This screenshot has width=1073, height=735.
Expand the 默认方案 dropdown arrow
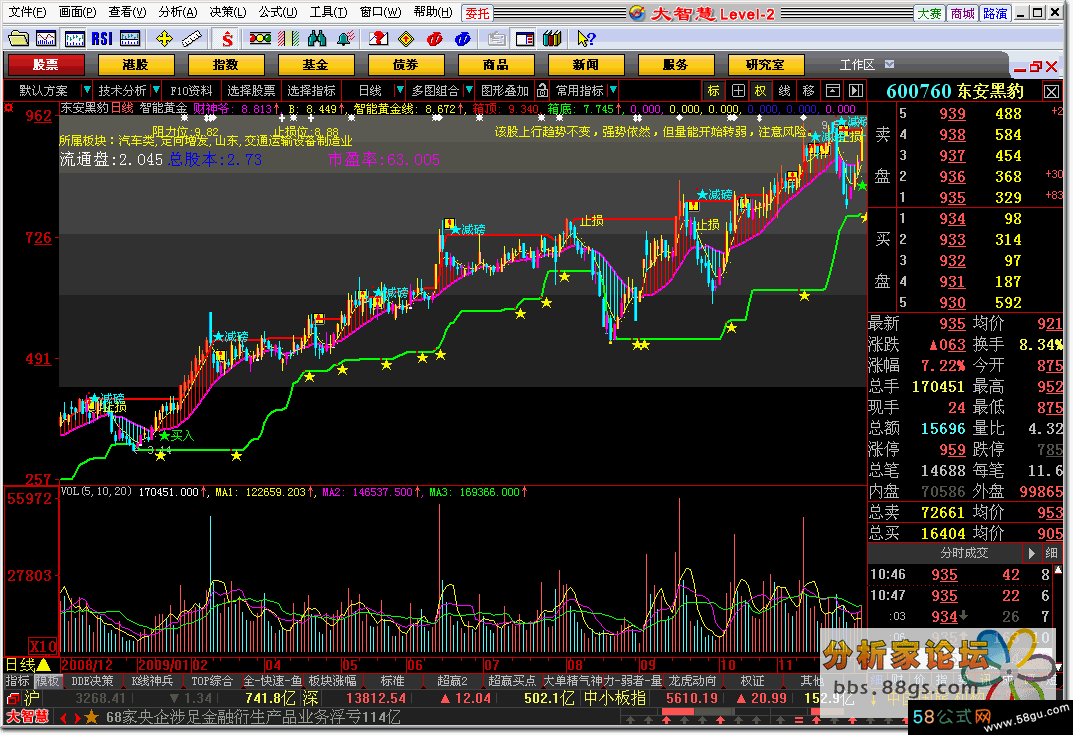point(86,90)
